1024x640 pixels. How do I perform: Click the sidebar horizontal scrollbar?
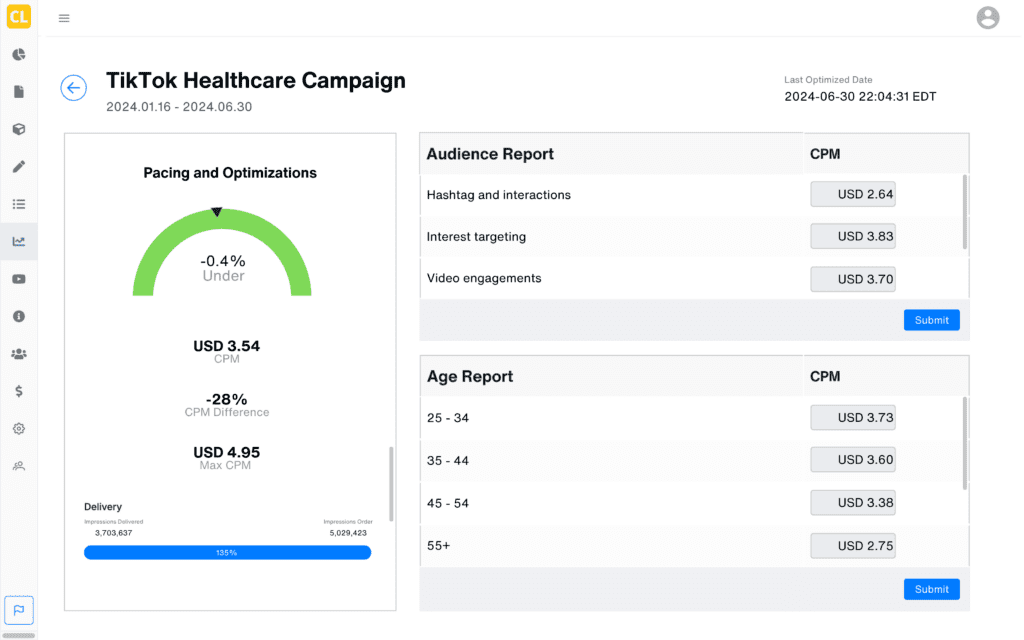coord(18,635)
